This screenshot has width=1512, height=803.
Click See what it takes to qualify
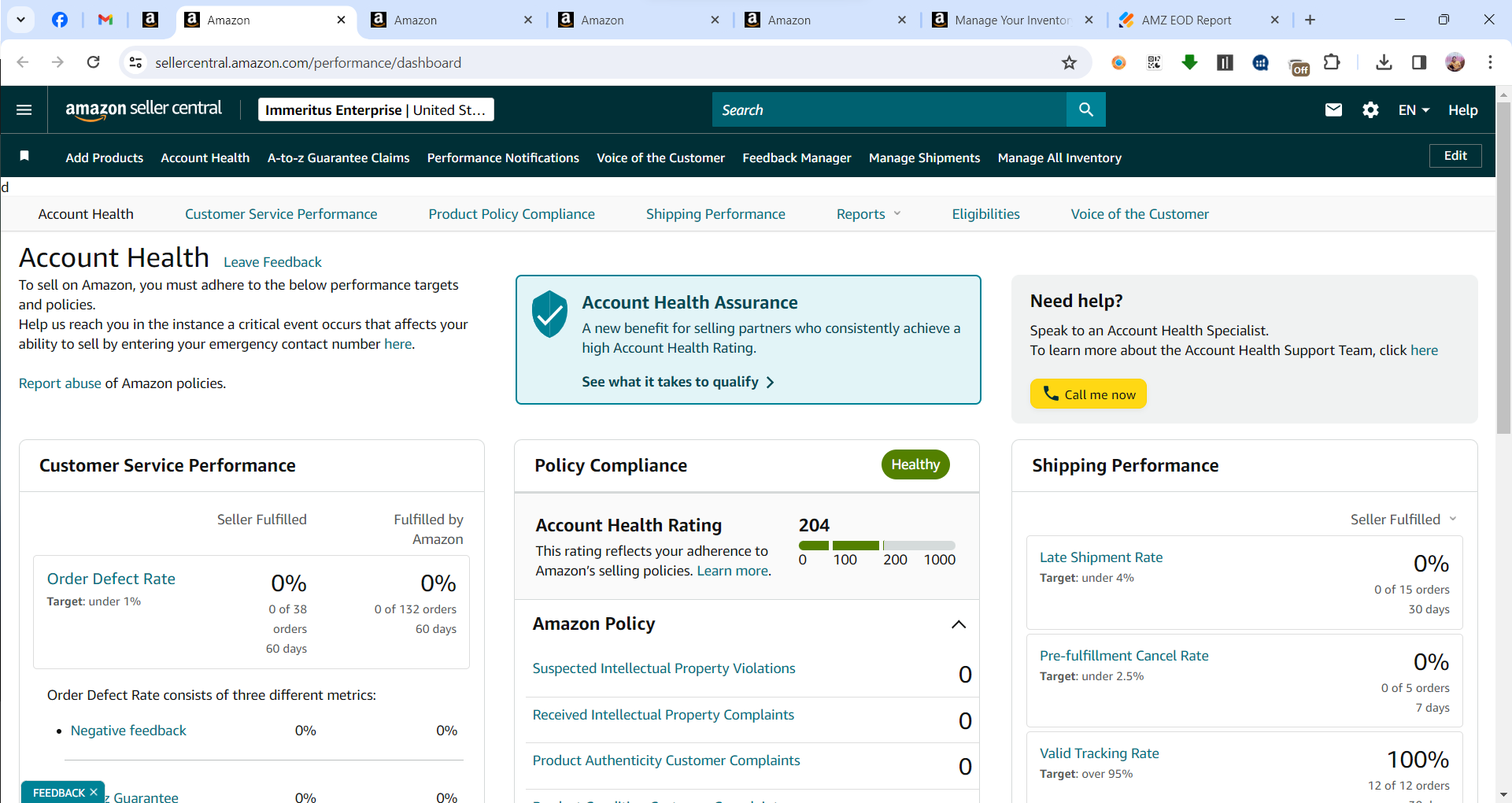click(678, 382)
